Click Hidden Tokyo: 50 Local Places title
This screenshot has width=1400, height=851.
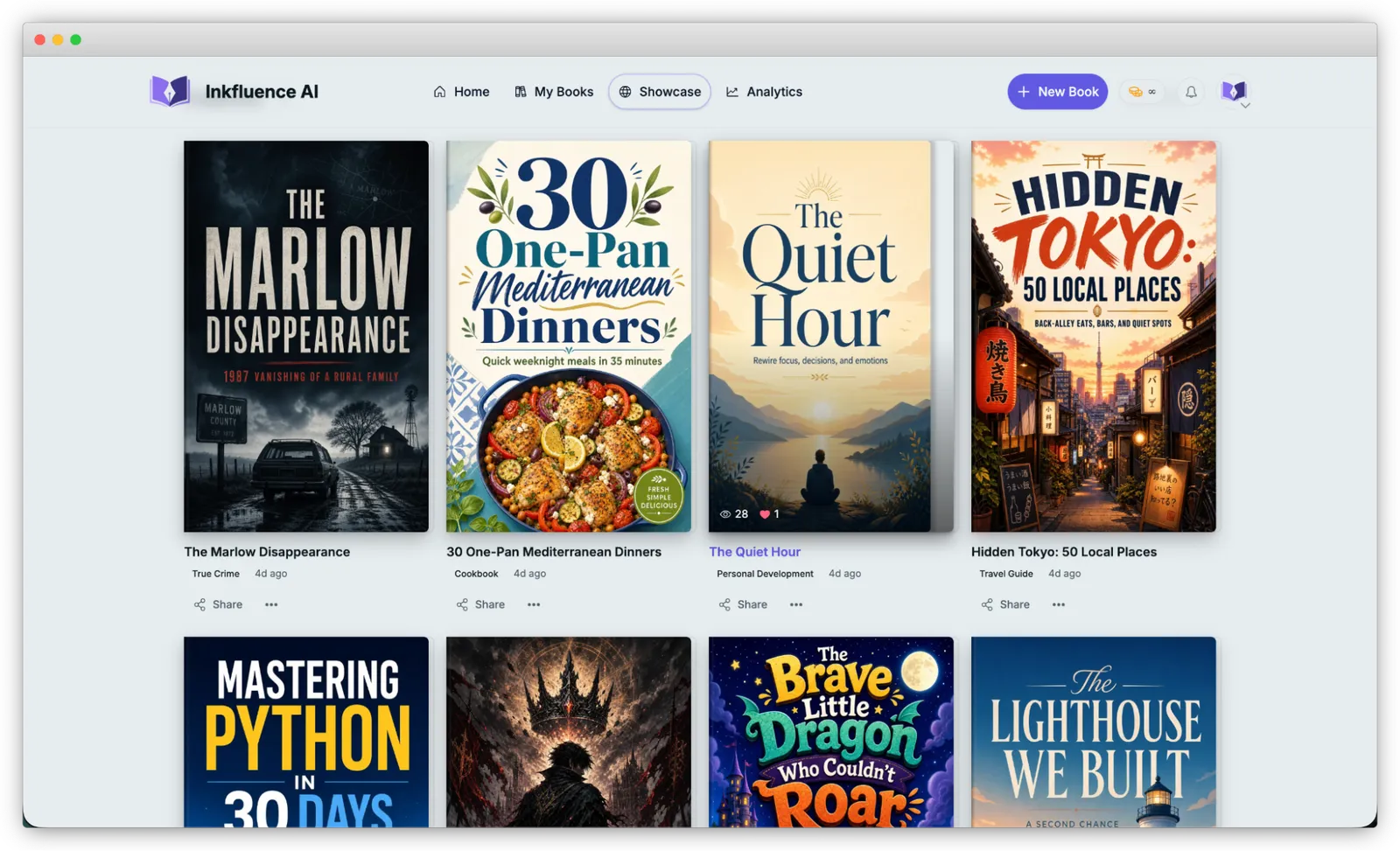(1064, 552)
